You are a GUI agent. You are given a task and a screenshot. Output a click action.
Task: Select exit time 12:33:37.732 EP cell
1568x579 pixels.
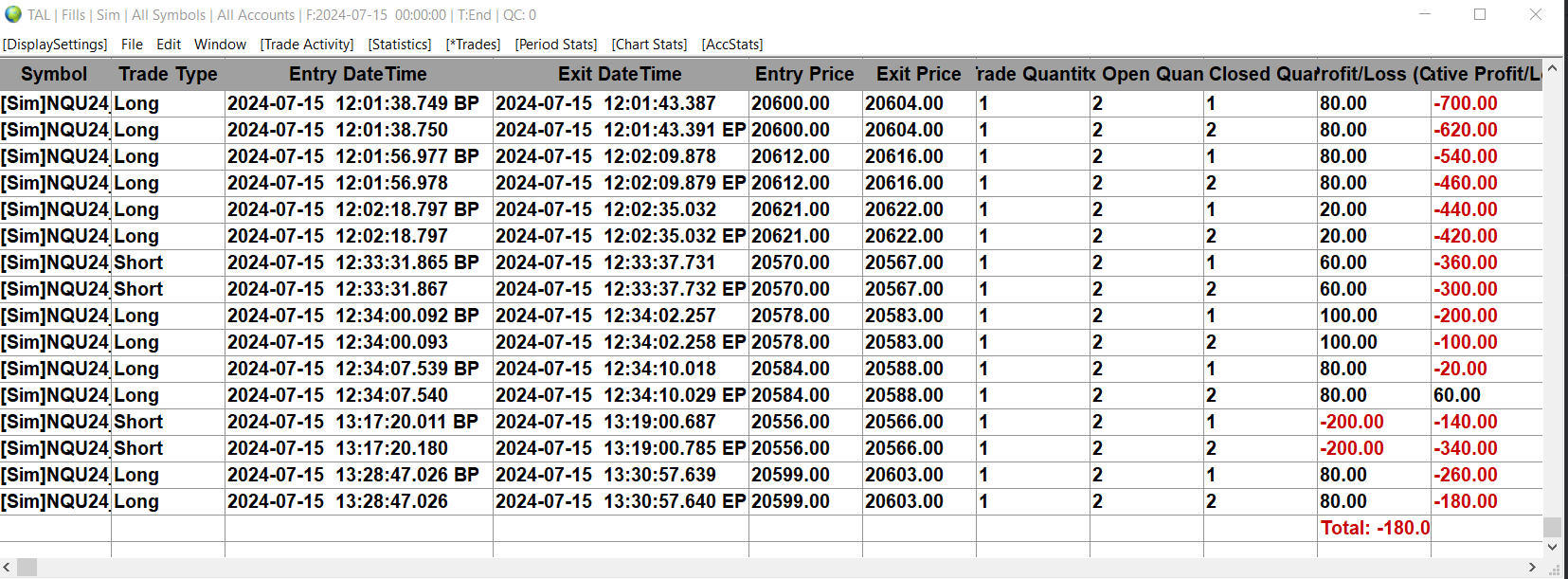point(621,289)
